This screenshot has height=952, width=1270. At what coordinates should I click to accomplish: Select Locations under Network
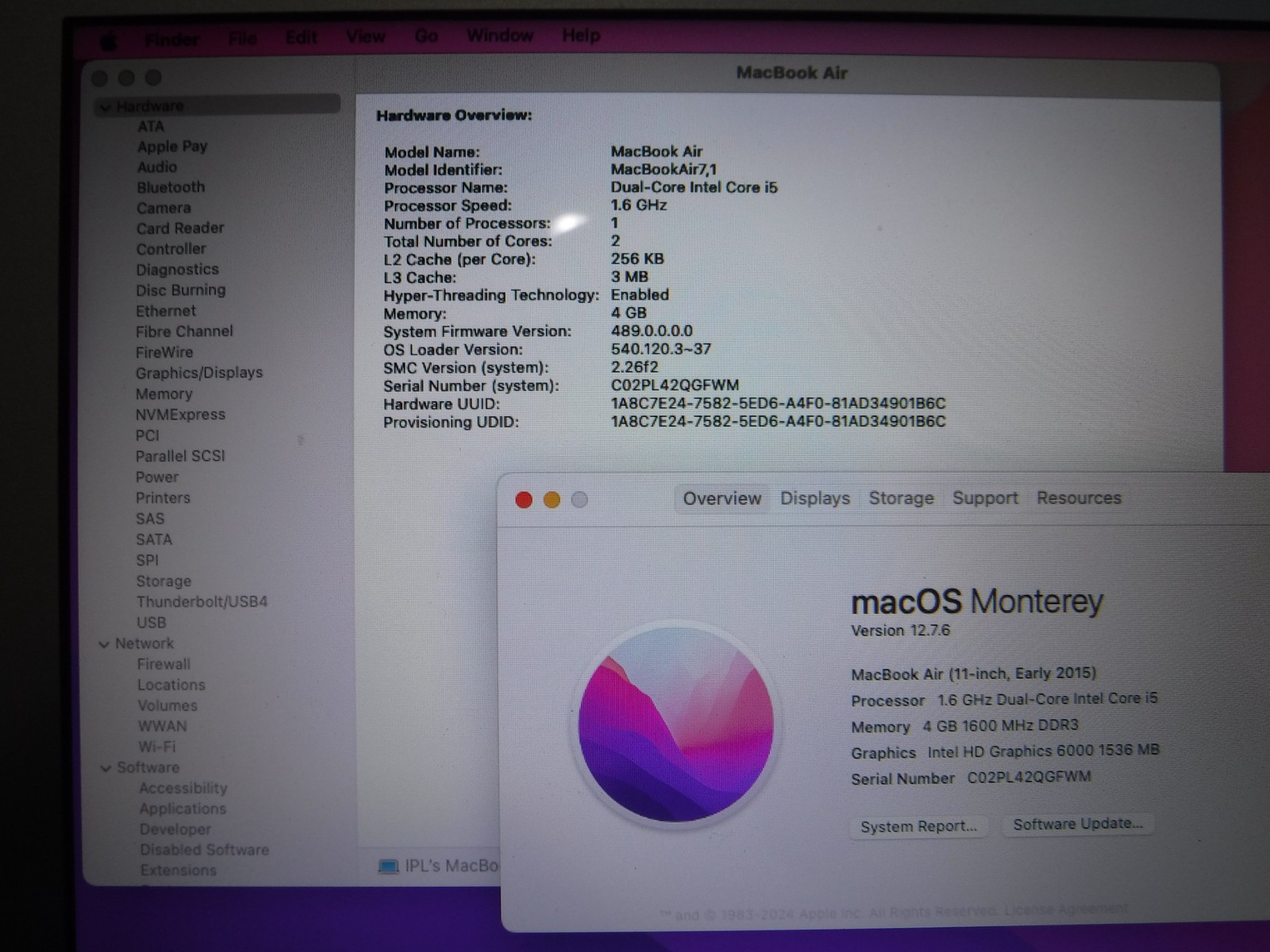tap(171, 685)
